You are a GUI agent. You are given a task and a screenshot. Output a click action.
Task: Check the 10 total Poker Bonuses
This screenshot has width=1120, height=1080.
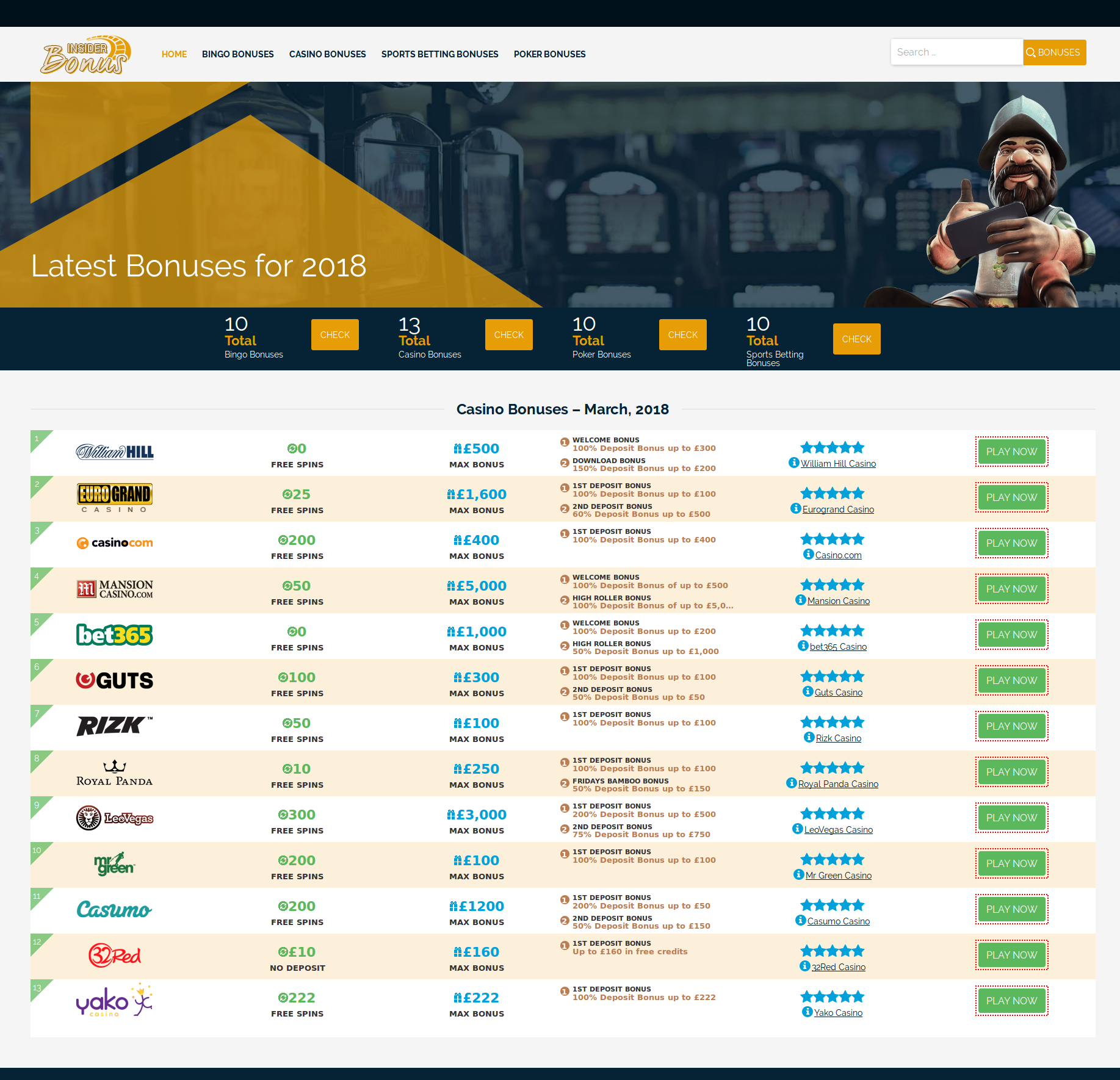[683, 335]
